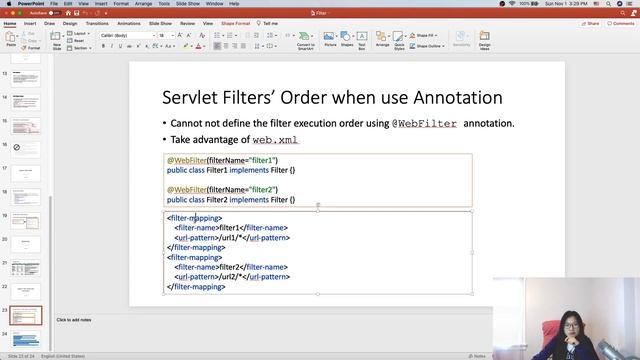Image resolution: width=640 pixels, height=360 pixels.
Task: Click the Share button
Action: 590,24
